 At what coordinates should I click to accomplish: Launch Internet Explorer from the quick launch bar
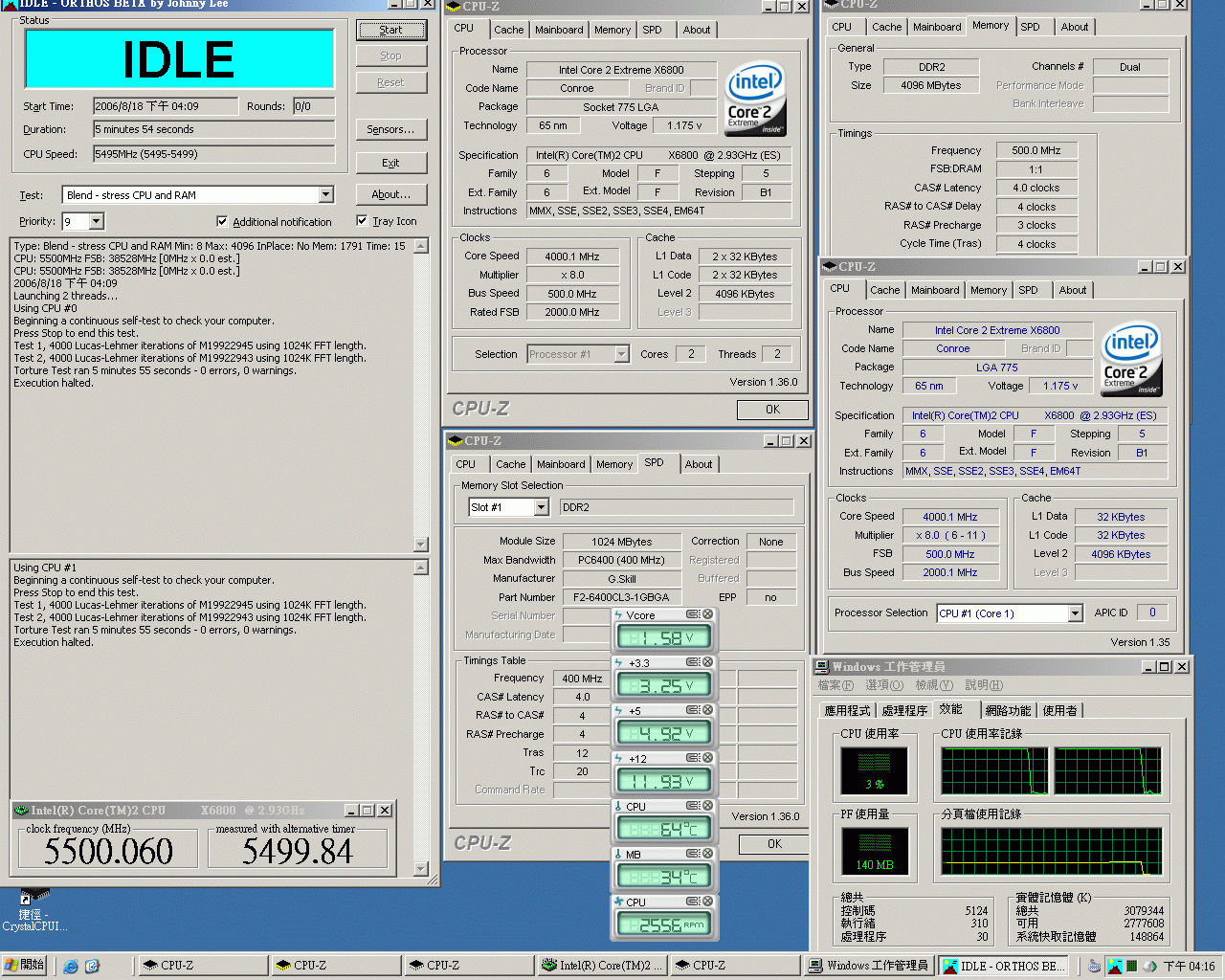tap(71, 966)
